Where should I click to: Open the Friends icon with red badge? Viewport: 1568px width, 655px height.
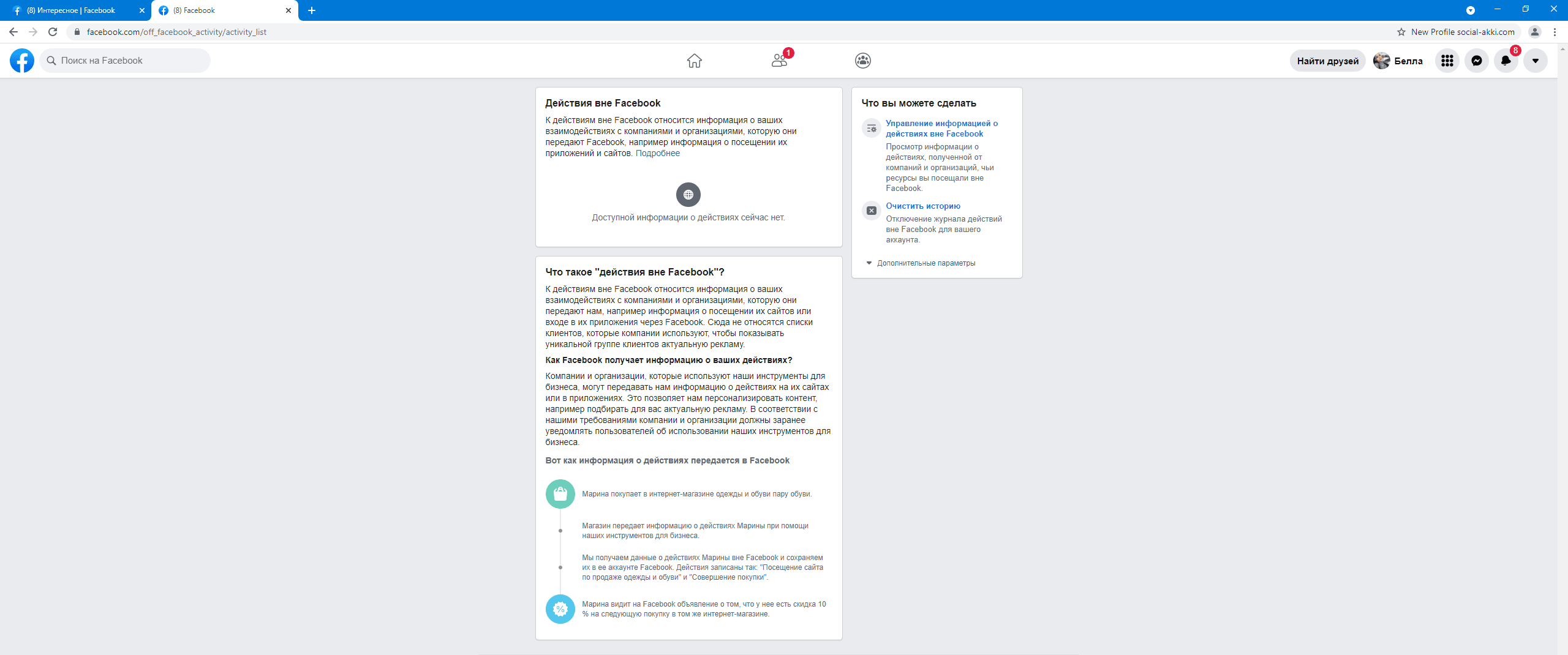pos(780,60)
